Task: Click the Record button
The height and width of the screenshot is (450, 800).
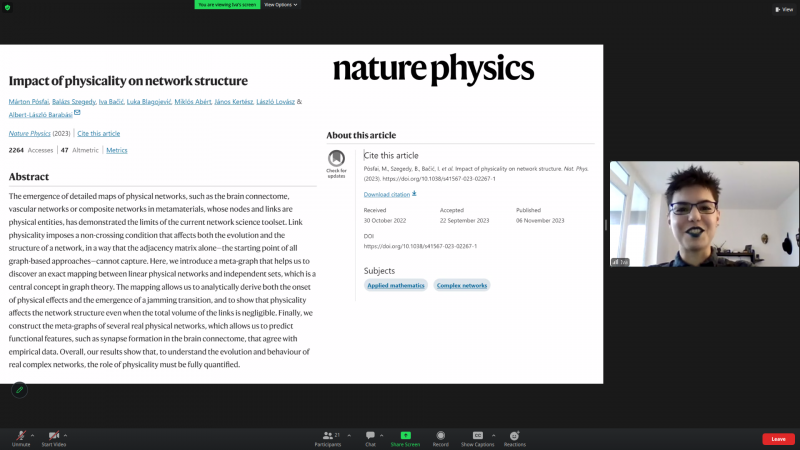Action: [441, 438]
